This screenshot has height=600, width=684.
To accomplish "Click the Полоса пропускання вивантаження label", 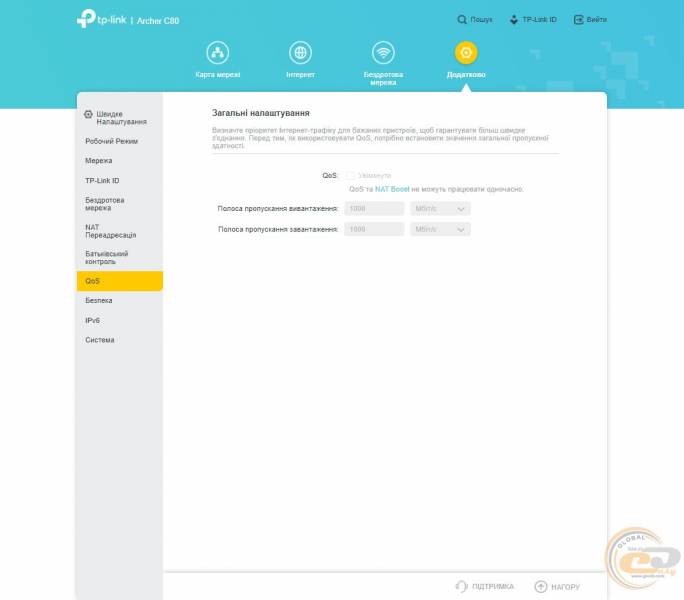I will (x=278, y=209).
